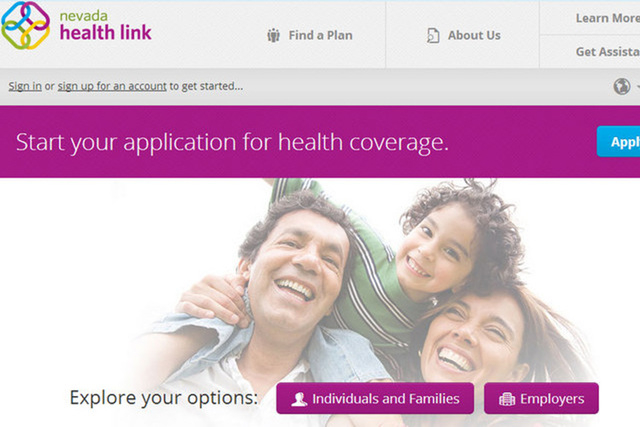Viewport: 640px width, 427px height.
Task: Select the Get Assistance menu item
Action: coord(607,52)
